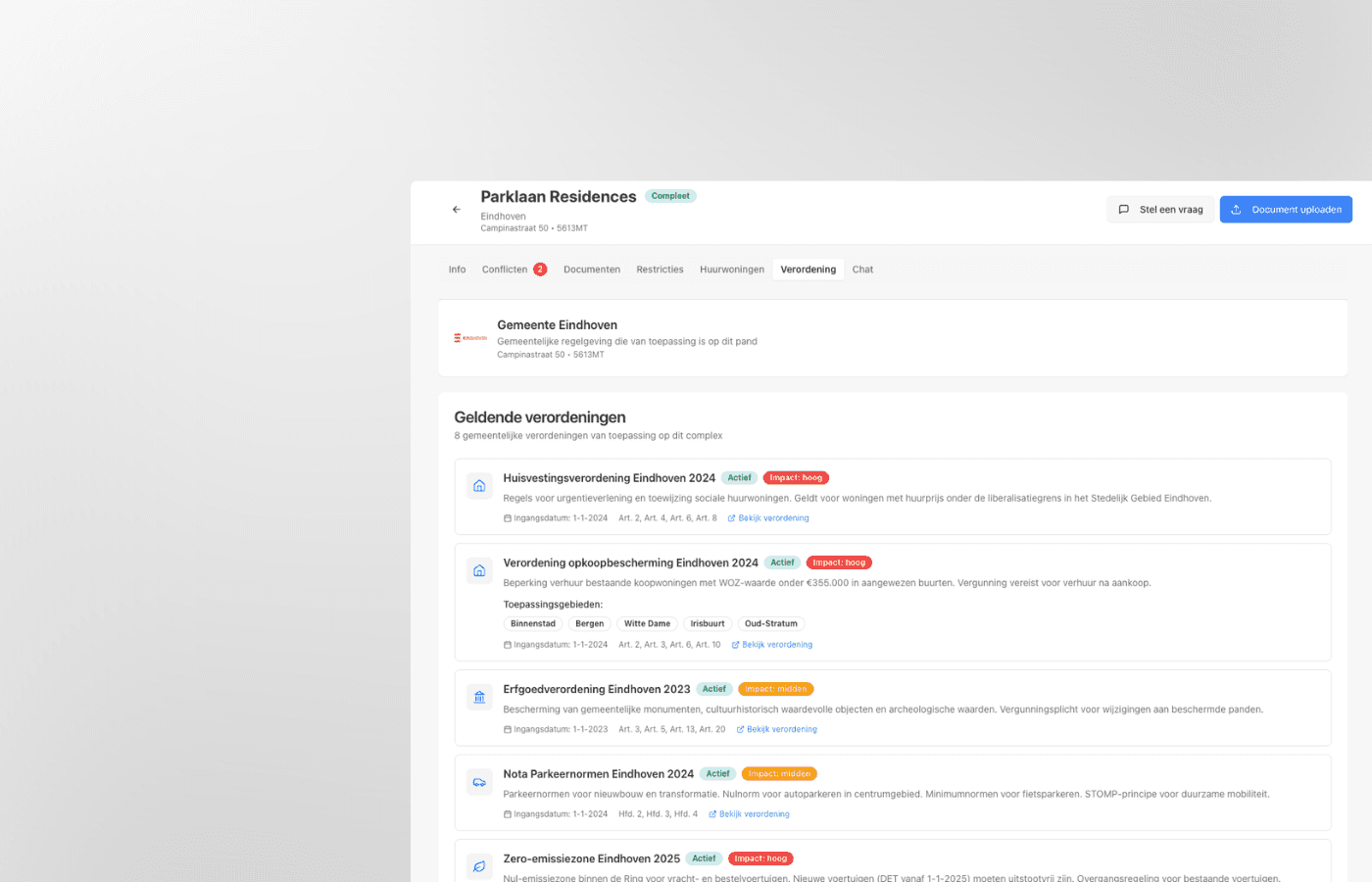Click external link icon for Nota Parkeernormen

pyautogui.click(x=712, y=814)
